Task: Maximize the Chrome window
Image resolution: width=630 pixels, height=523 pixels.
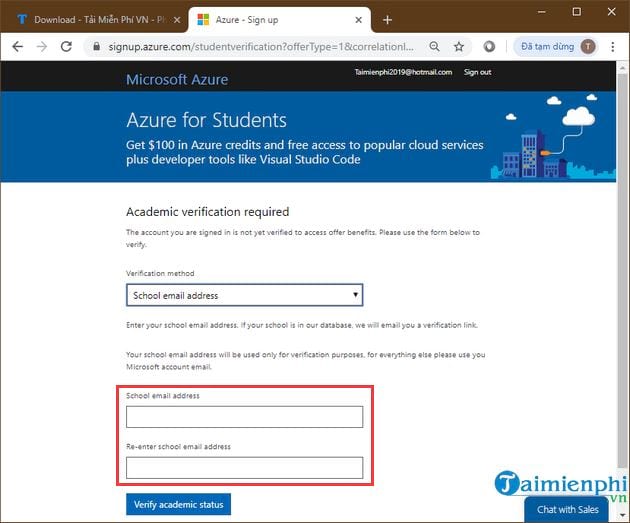Action: tap(577, 12)
